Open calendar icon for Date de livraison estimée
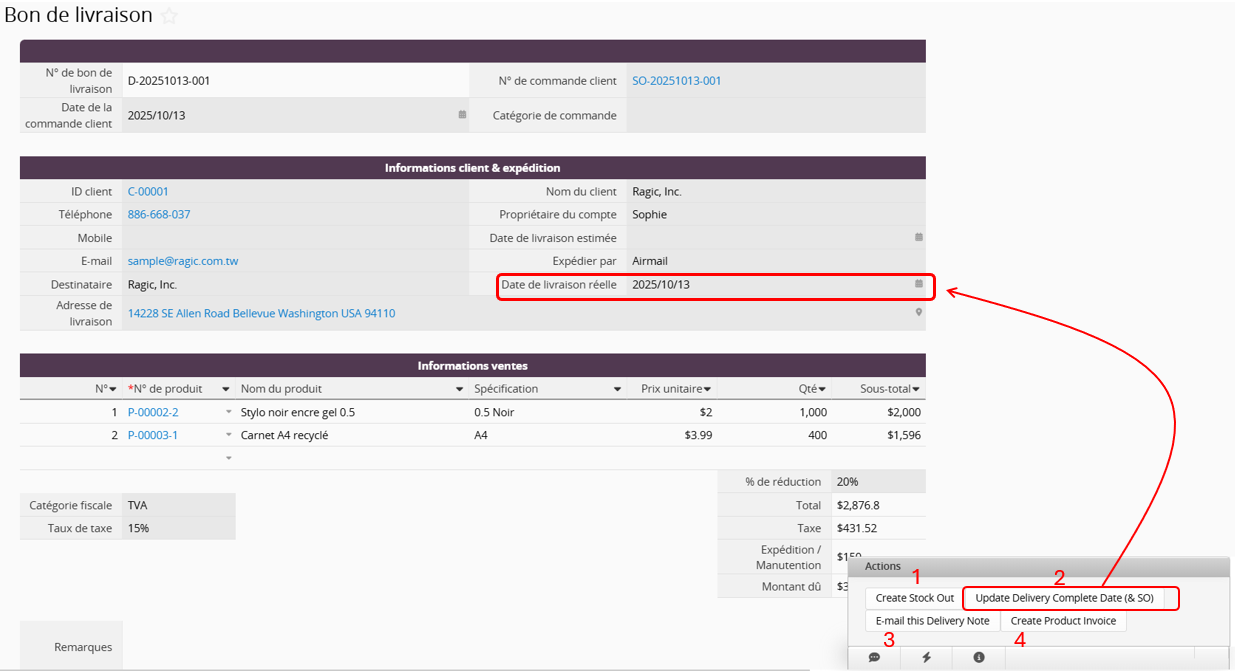The width and height of the screenshot is (1235, 671). (918, 238)
